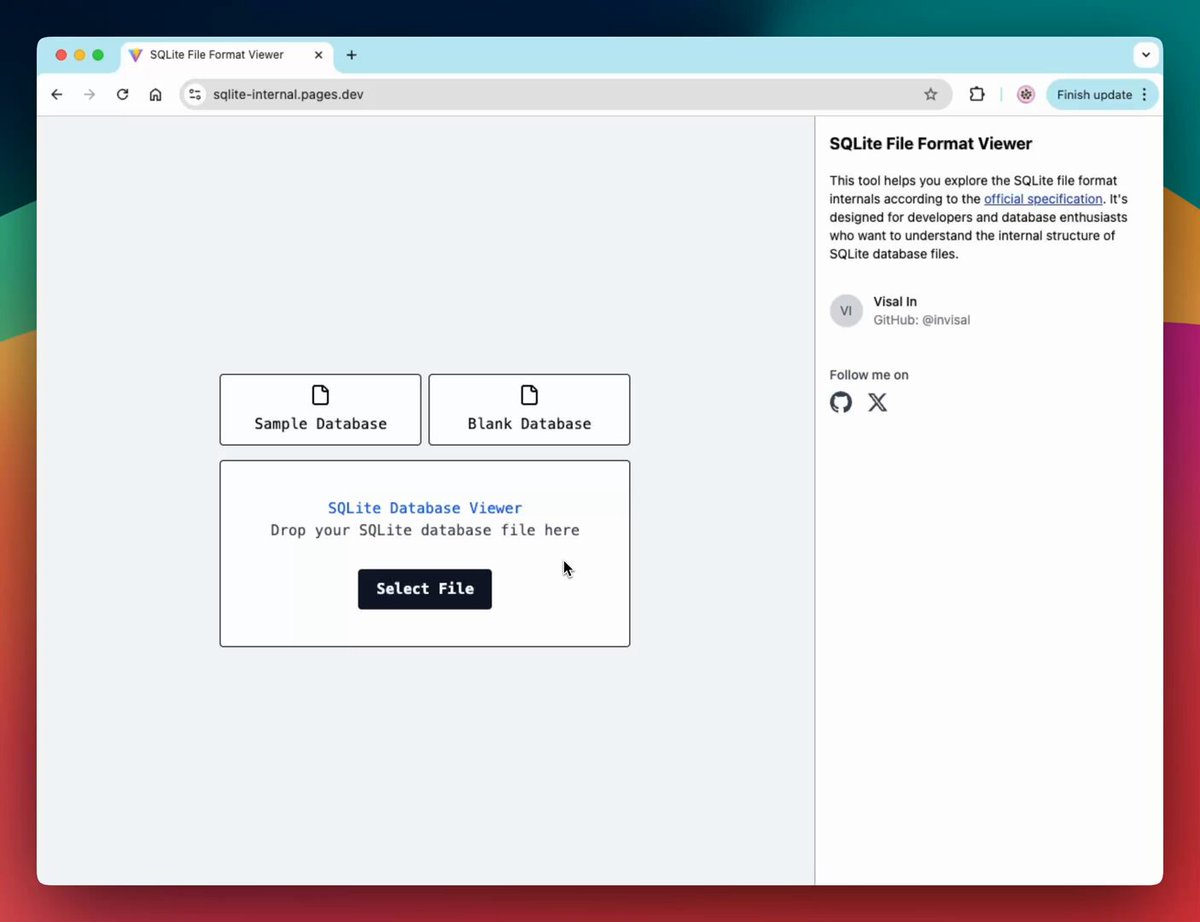Click the file icon in Blank Database

529,395
